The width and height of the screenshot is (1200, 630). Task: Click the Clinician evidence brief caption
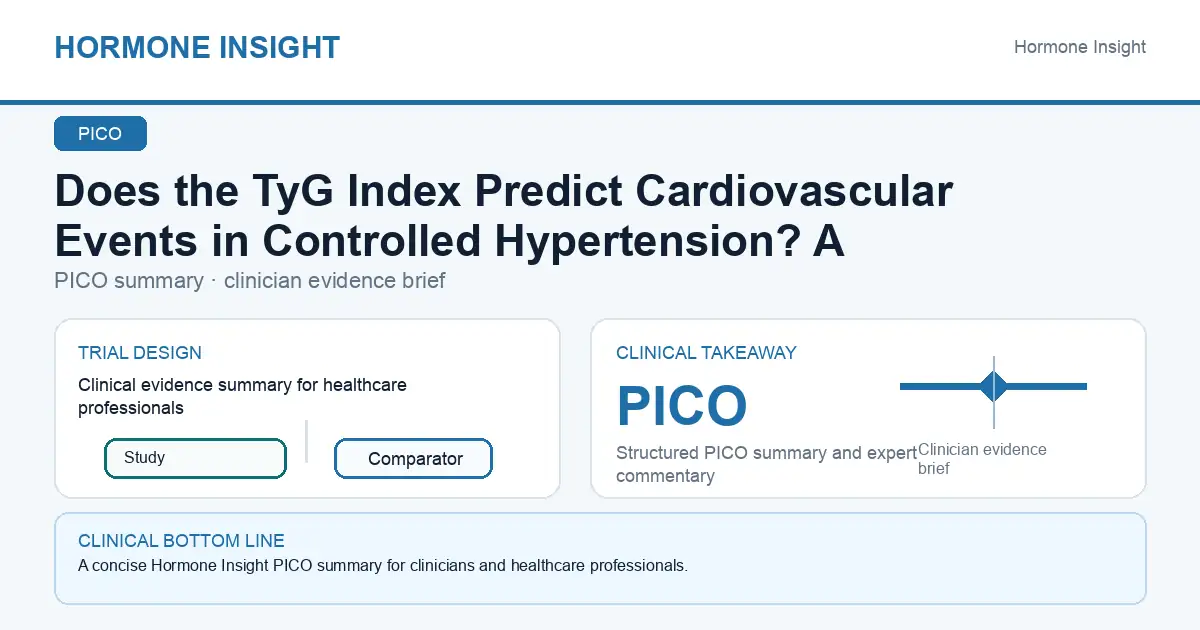[982, 459]
